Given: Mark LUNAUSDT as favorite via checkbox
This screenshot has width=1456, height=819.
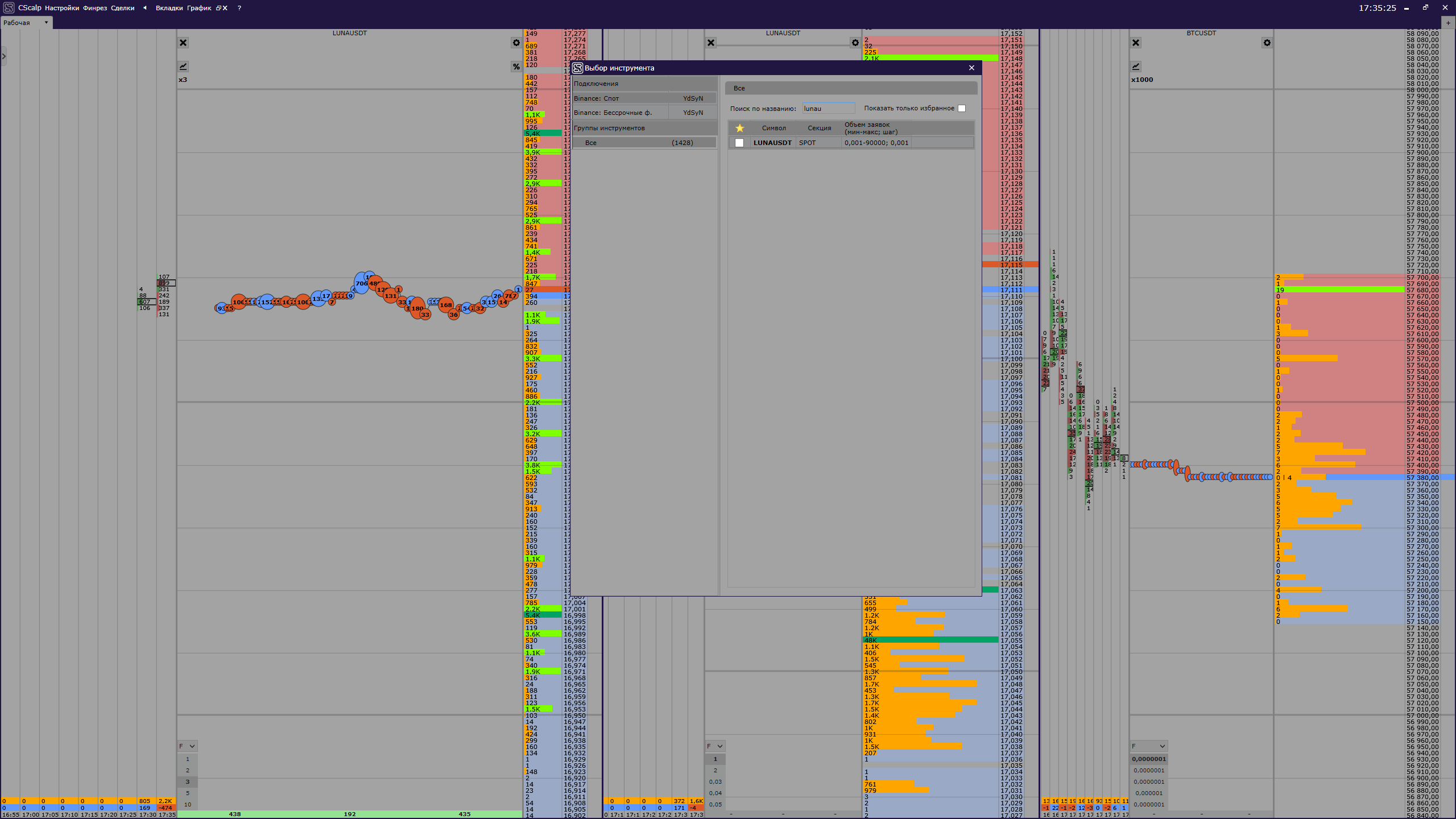Looking at the screenshot, I should tap(739, 143).
